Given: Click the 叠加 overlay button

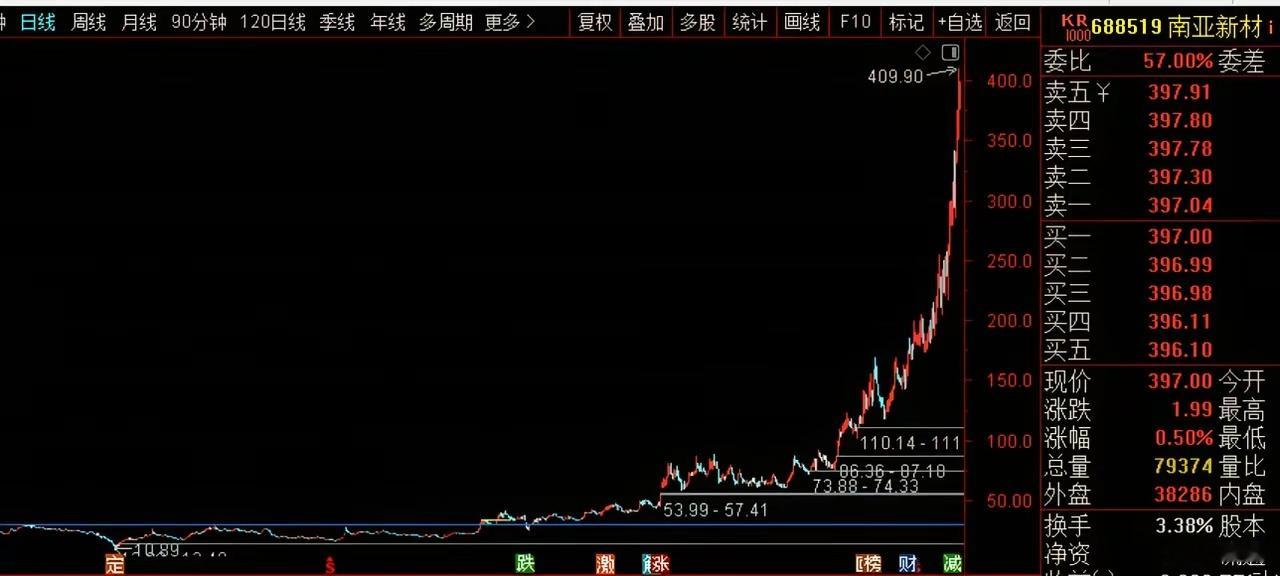Looking at the screenshot, I should point(646,22).
